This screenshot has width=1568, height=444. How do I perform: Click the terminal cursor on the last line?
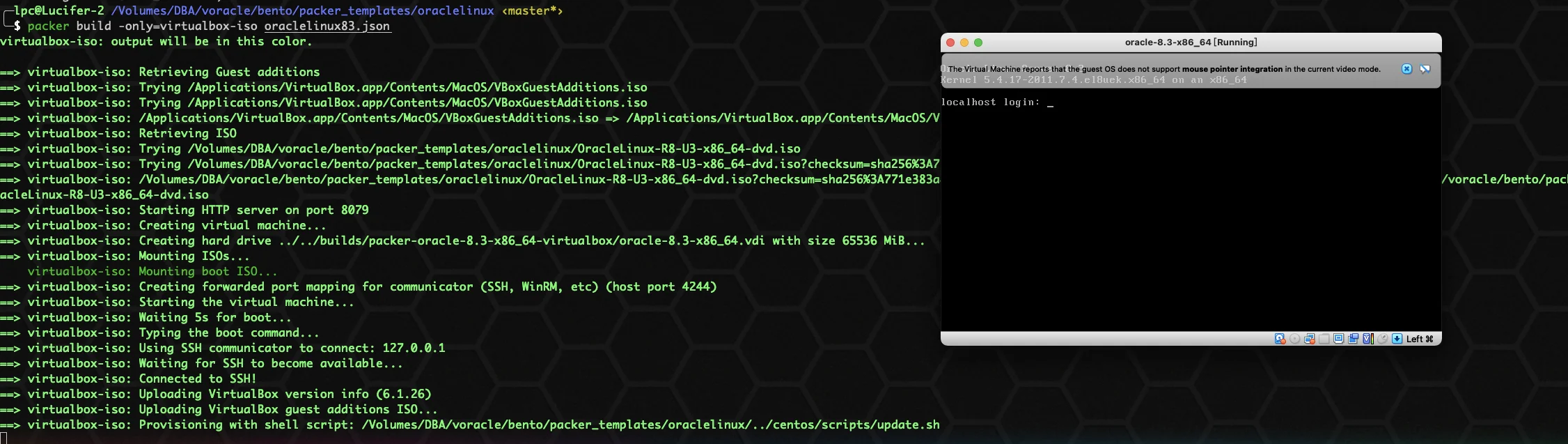click(3, 438)
